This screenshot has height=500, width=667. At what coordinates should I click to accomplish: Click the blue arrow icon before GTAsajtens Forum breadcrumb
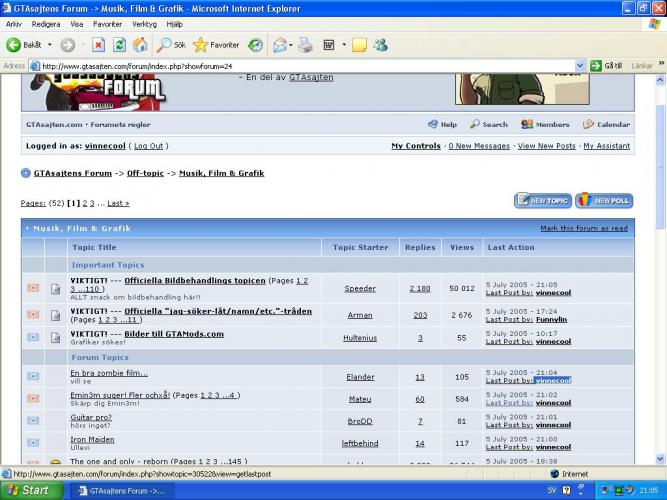click(26, 173)
